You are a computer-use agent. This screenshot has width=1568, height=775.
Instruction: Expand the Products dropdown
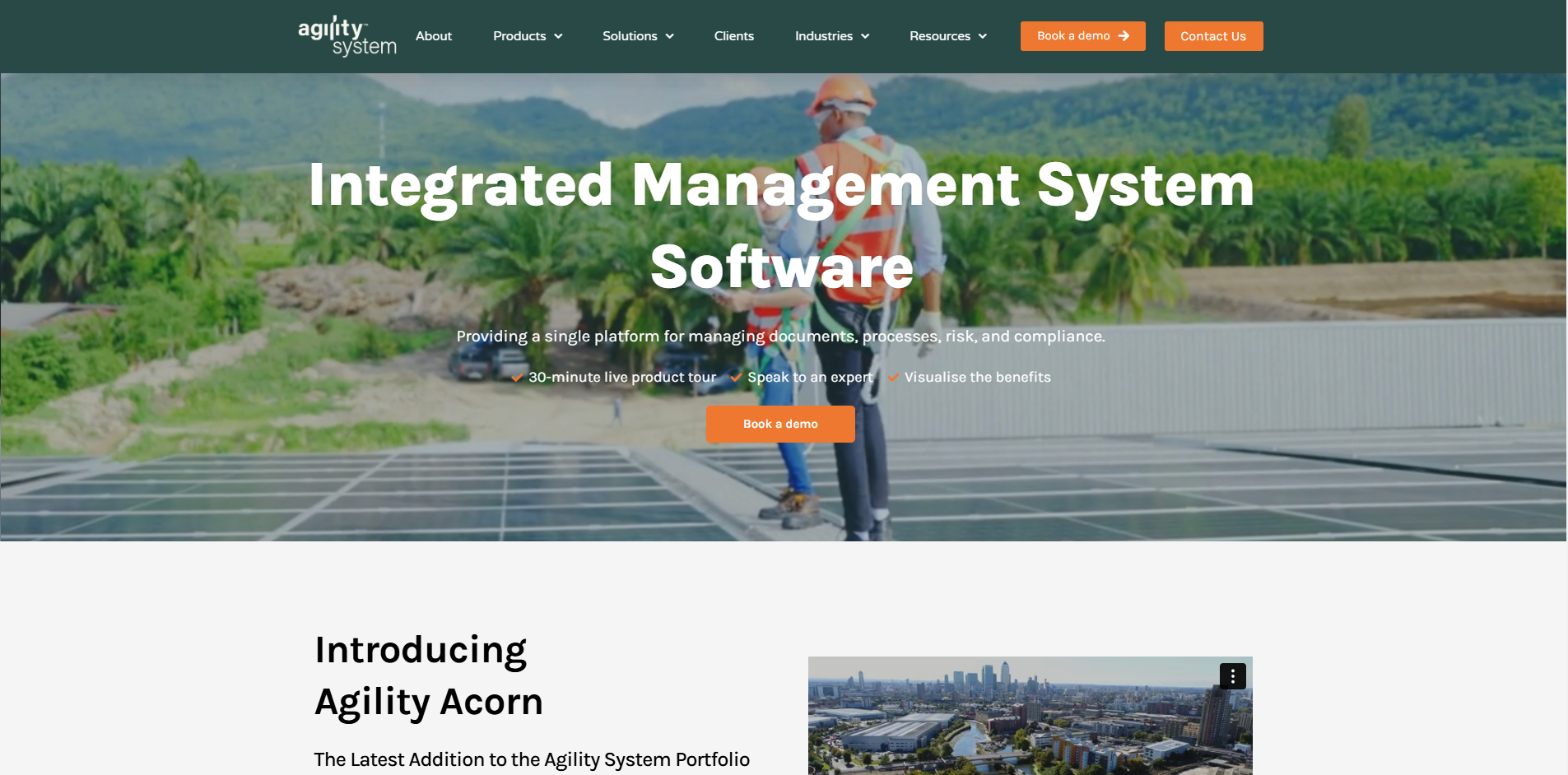point(527,35)
